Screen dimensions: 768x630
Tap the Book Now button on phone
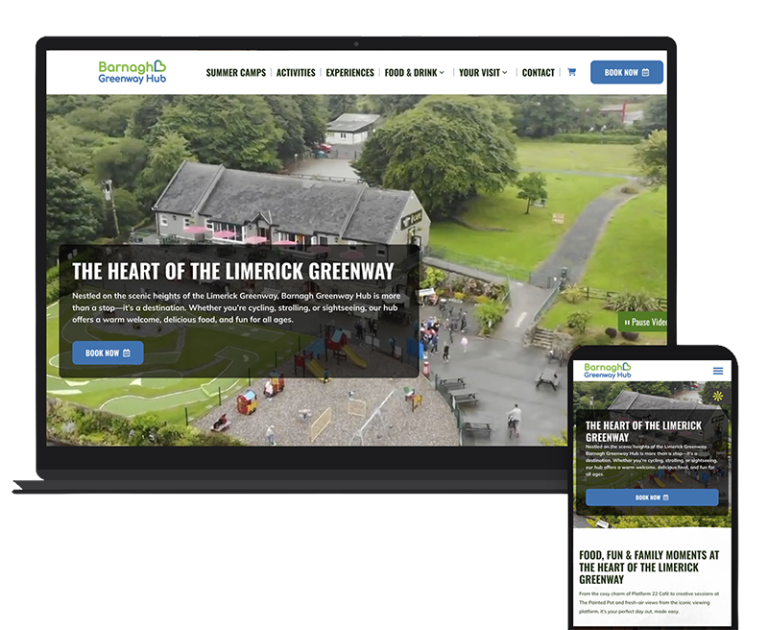pyautogui.click(x=652, y=497)
